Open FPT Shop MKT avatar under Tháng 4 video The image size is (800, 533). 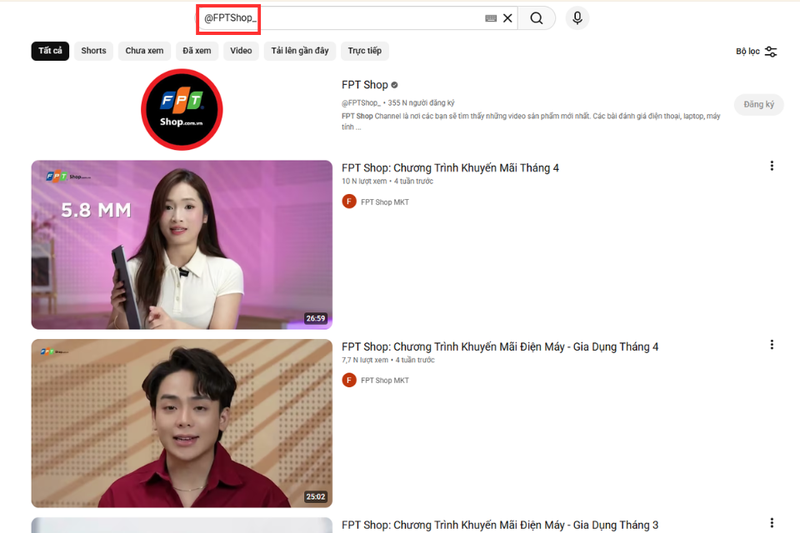349,201
